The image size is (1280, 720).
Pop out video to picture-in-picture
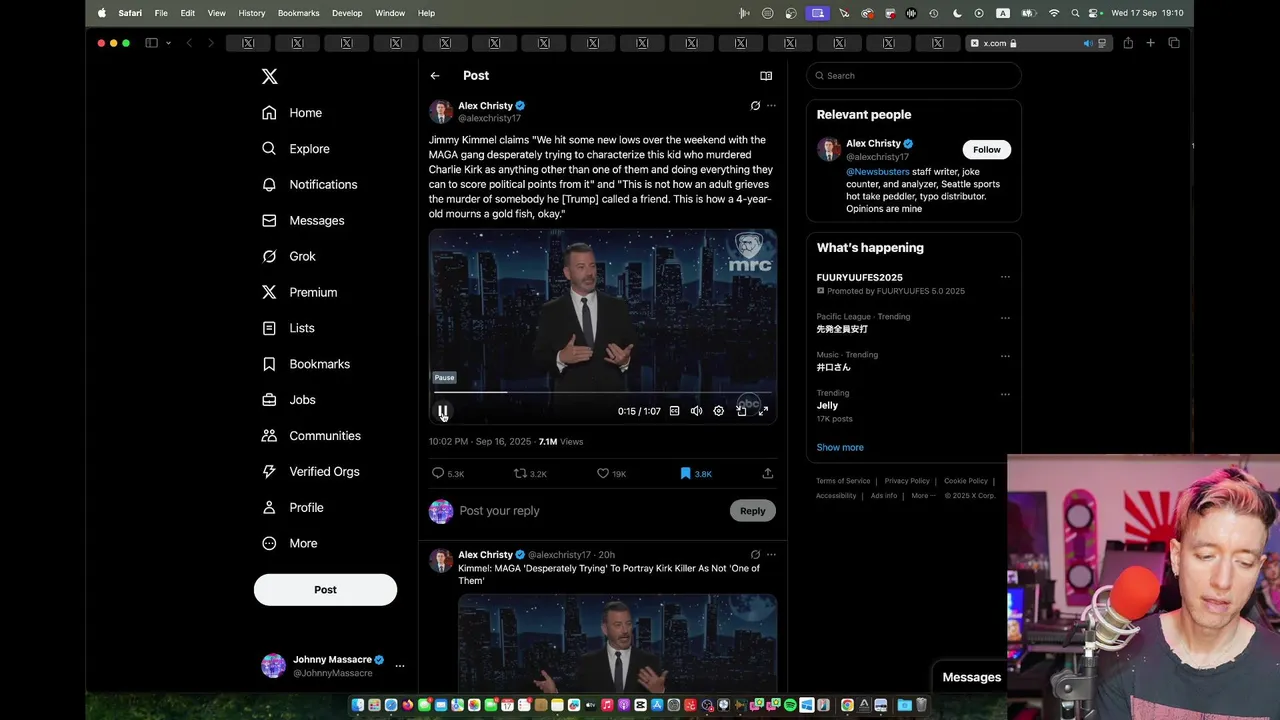741,411
